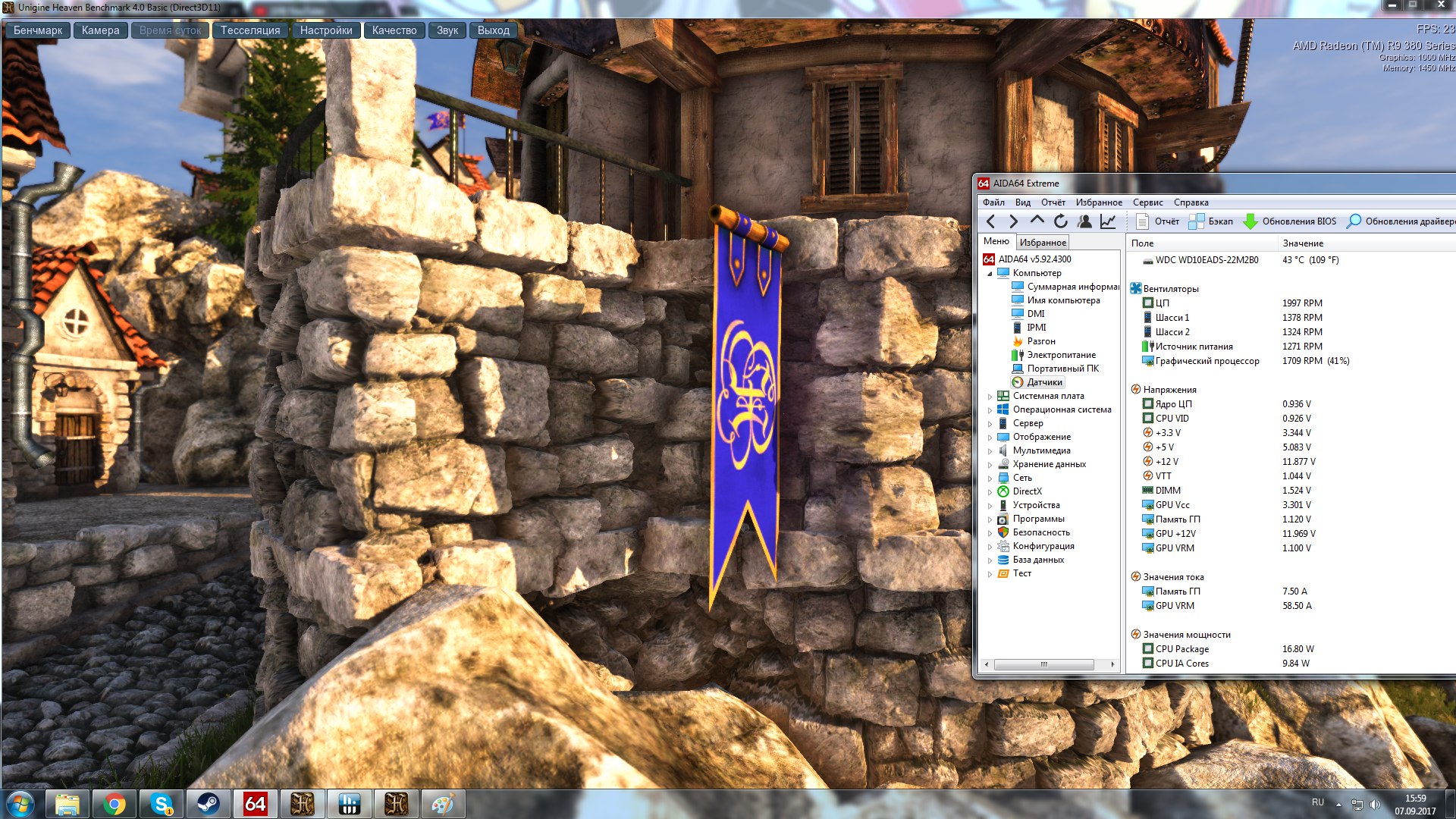Select the Программы tree item
The height and width of the screenshot is (819, 1456).
pos(1031,519)
